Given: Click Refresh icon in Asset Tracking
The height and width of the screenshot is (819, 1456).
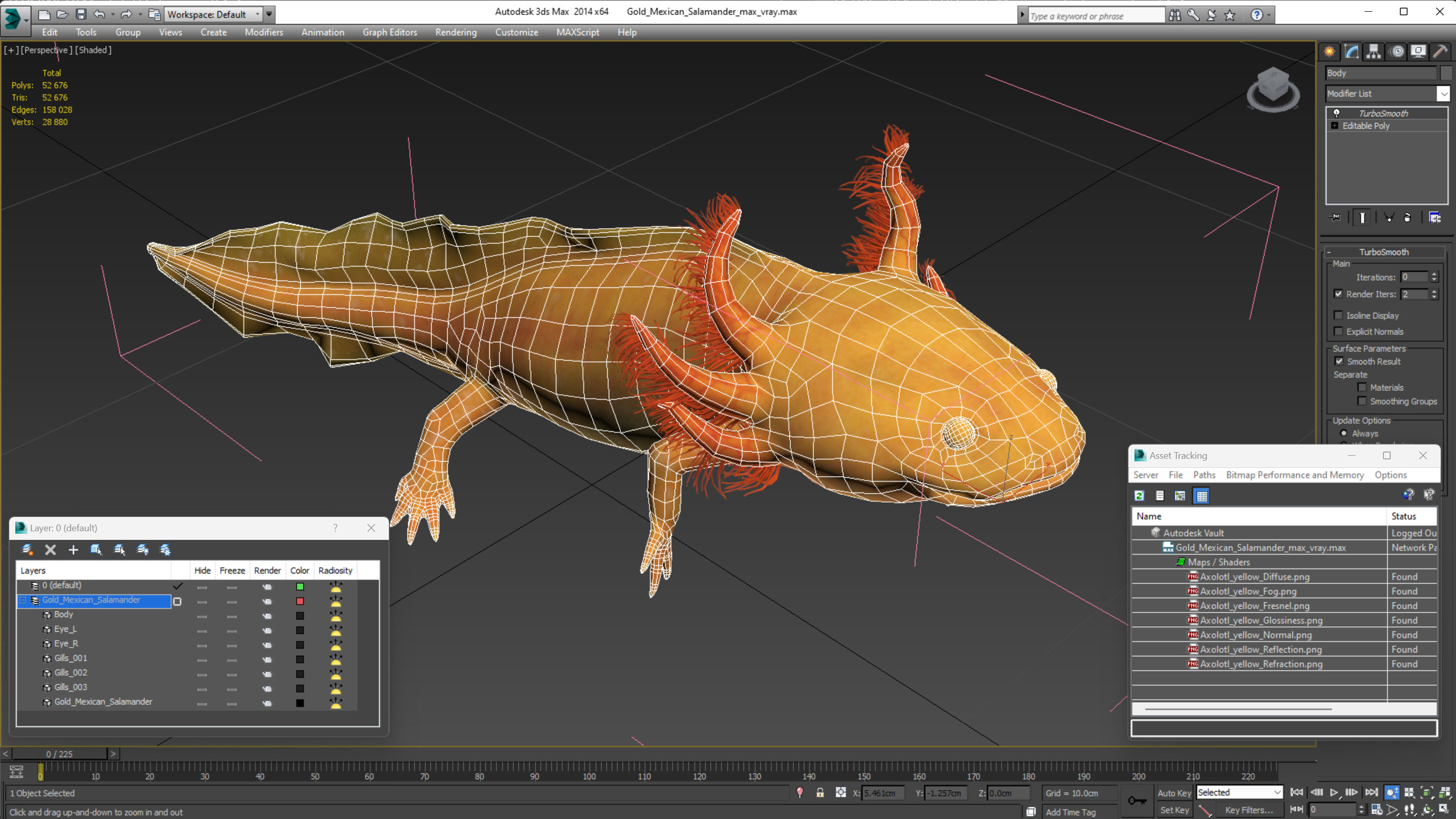Looking at the screenshot, I should click(x=1140, y=495).
